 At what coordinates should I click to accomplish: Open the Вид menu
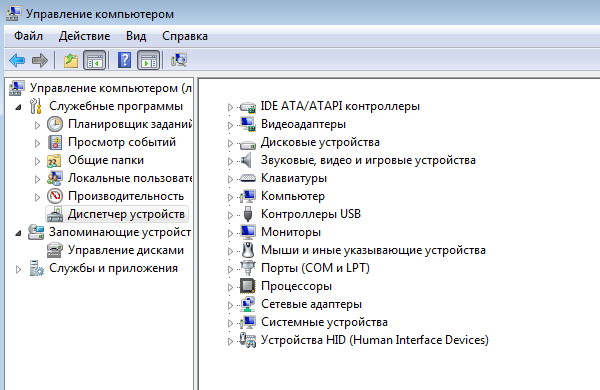point(136,36)
